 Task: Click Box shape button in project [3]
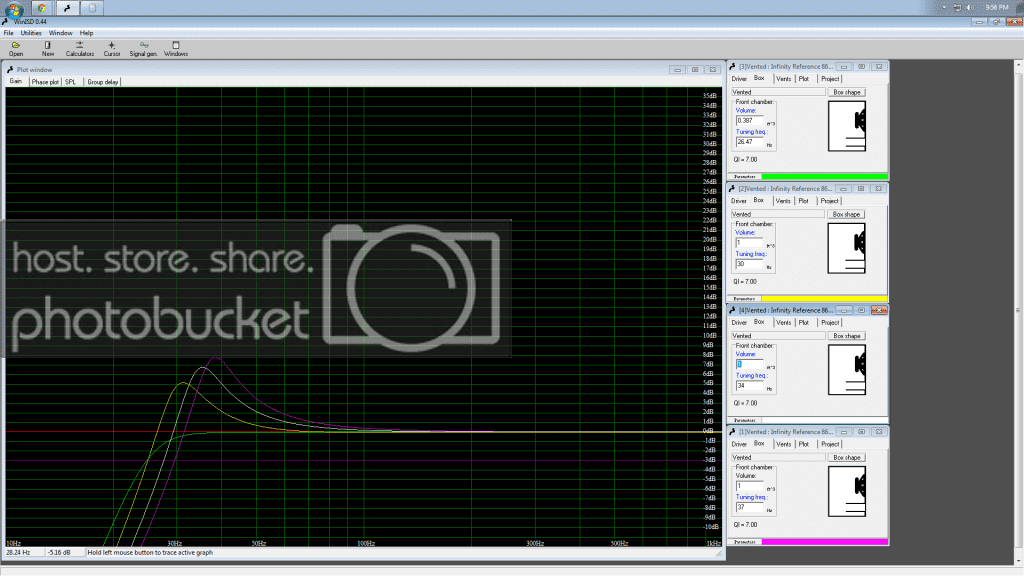[x=846, y=92]
